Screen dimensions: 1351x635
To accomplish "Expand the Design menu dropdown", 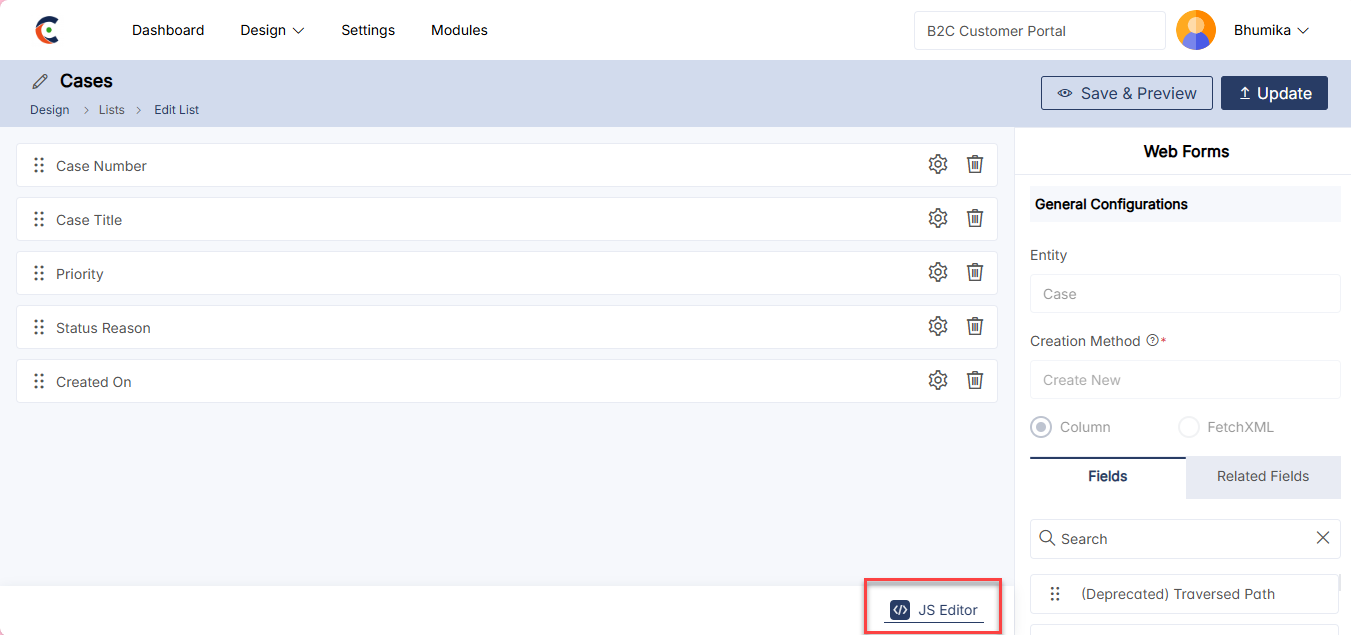I will [272, 30].
